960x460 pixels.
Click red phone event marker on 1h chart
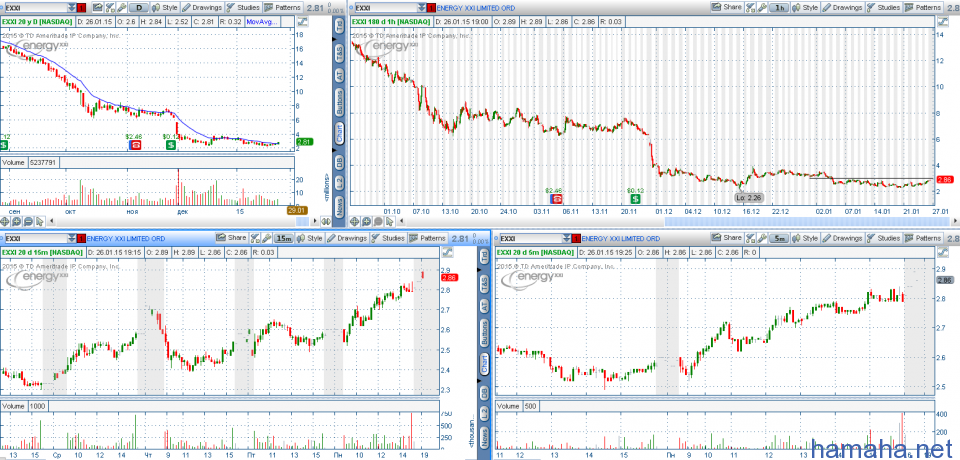click(557, 199)
